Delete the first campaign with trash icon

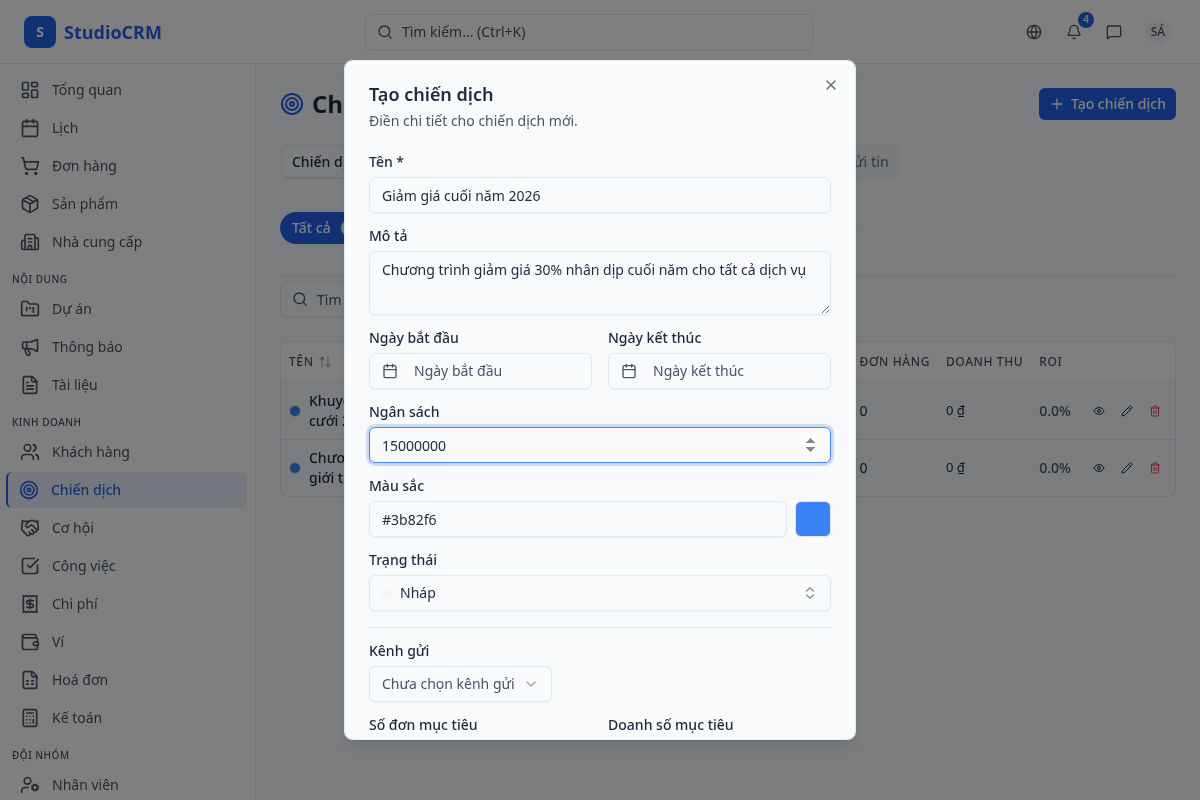(x=1155, y=411)
